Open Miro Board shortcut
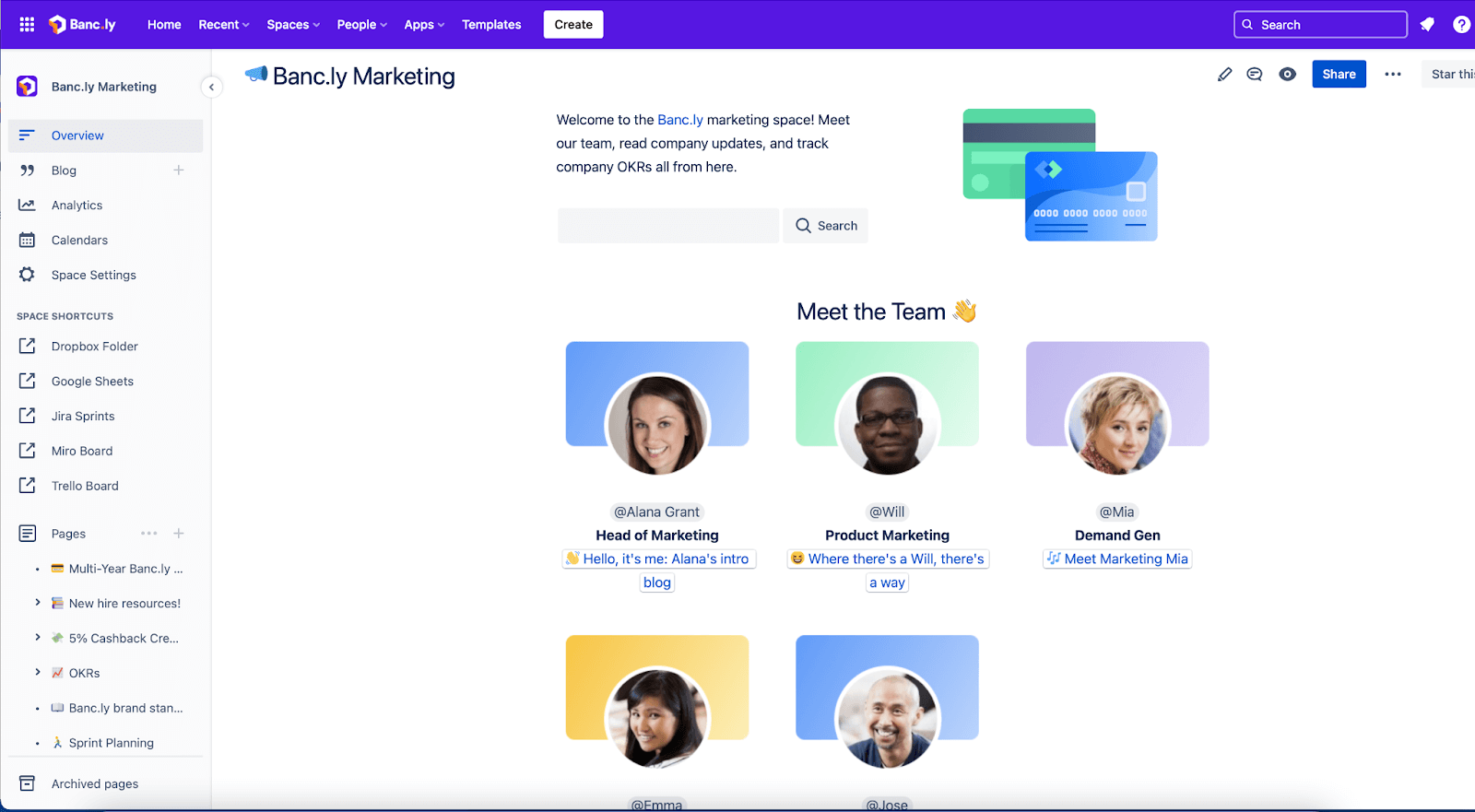 (82, 451)
